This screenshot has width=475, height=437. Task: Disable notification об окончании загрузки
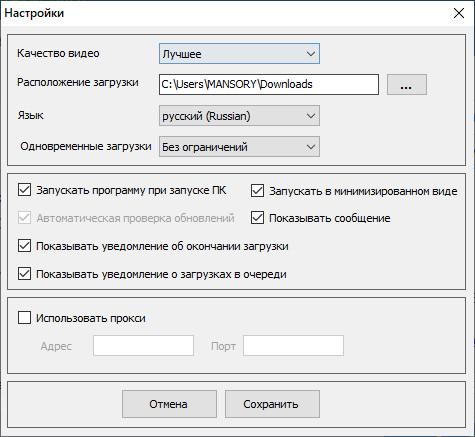[24, 246]
